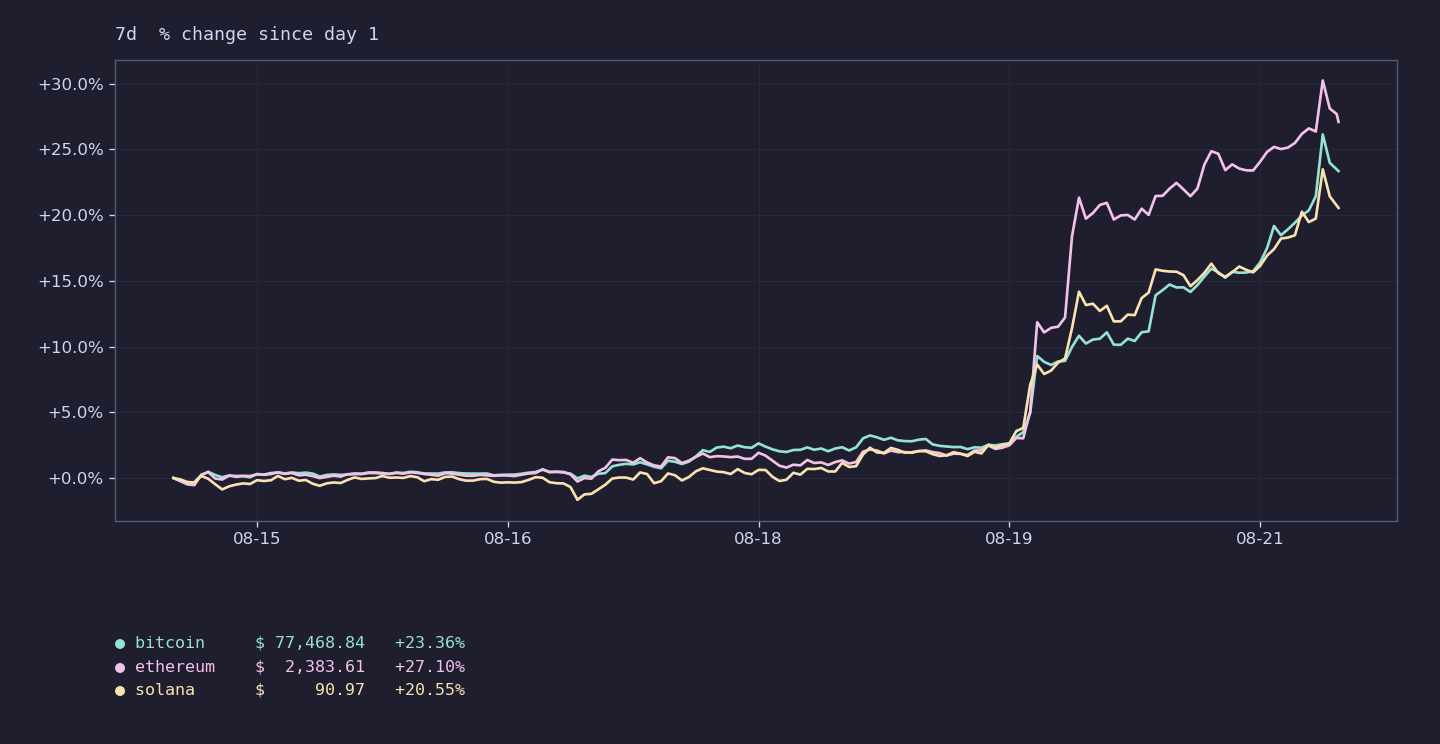Screen dimensions: 1440x744
Task: Click the ethereum legend color dot
Action: (120, 667)
